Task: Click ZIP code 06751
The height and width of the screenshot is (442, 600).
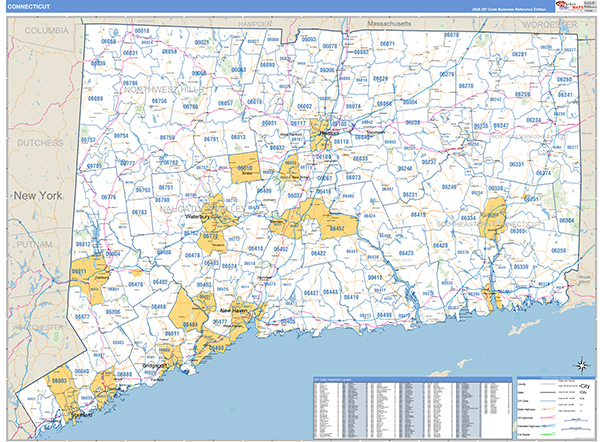Action: (166, 188)
